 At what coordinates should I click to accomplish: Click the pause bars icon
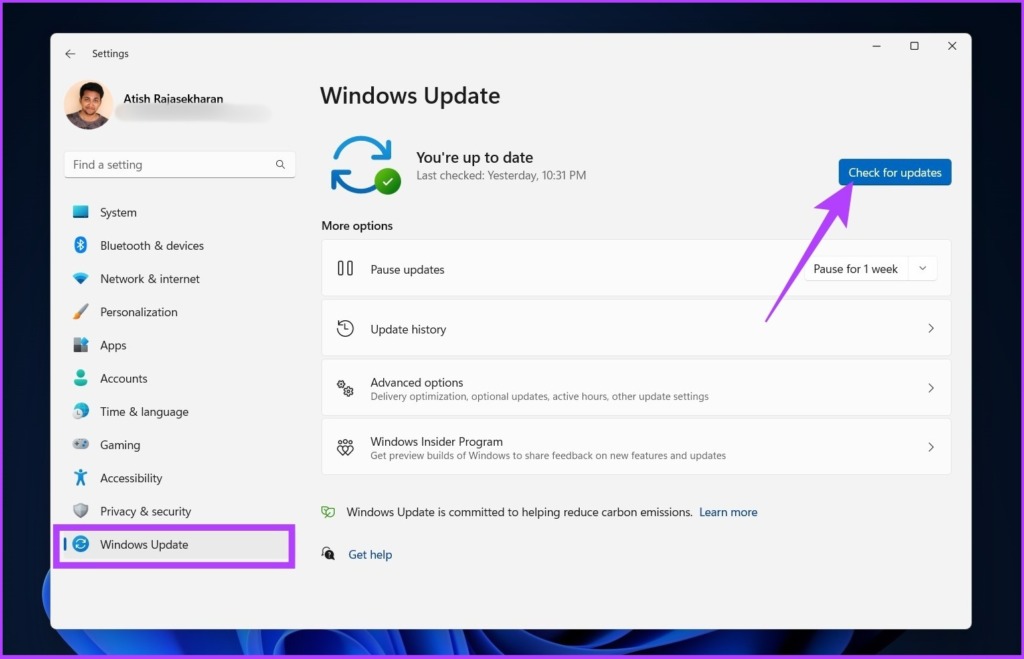coord(345,268)
